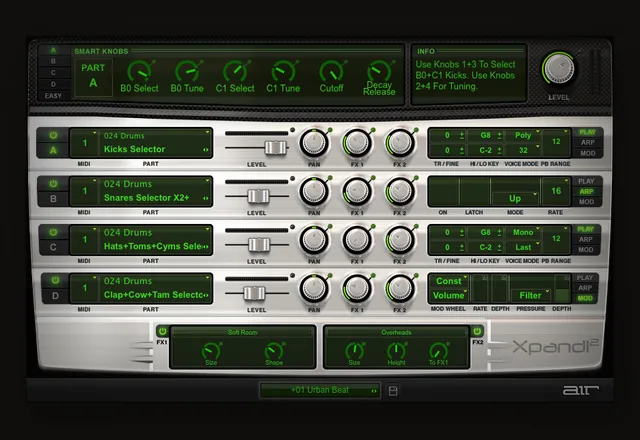The width and height of the screenshot is (640, 440).
Task: Click the PAN knob of part C
Action: 313,240
